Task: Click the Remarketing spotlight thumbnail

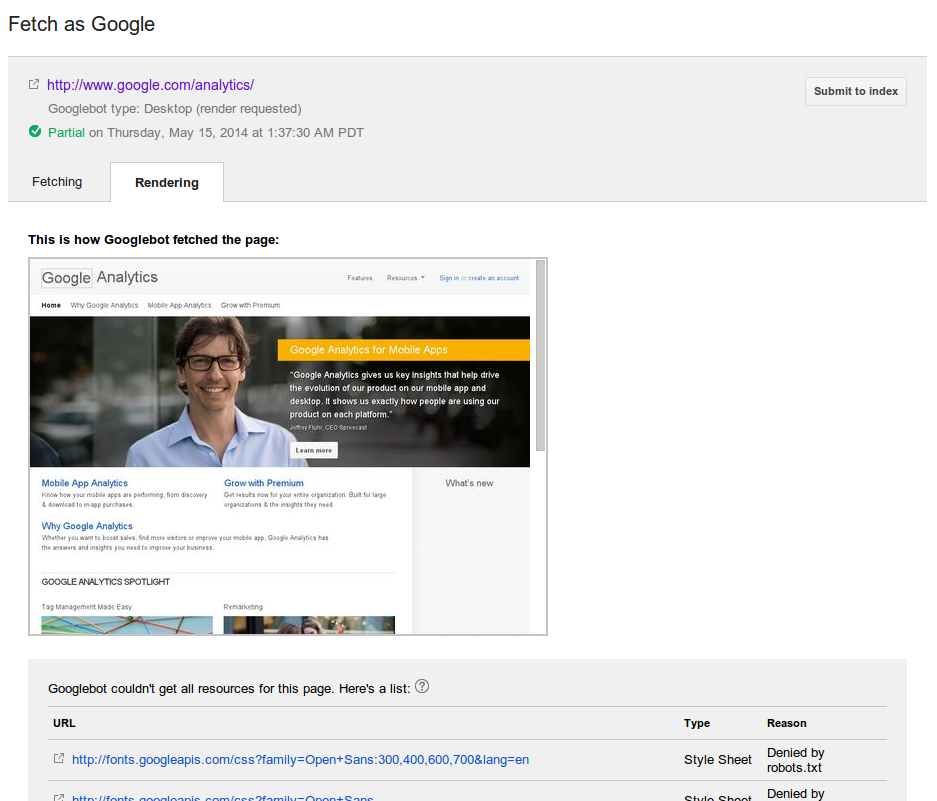Action: [309, 625]
